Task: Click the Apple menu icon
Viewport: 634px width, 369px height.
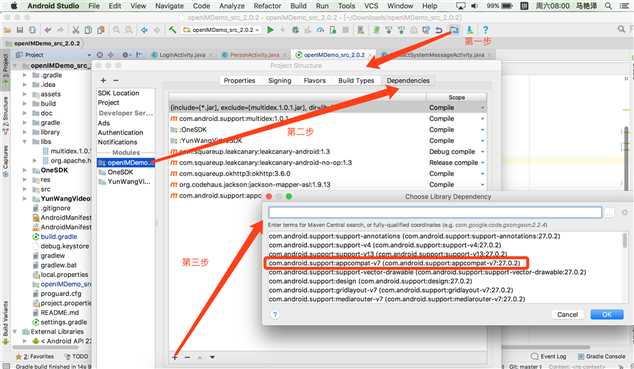Action: (14, 6)
